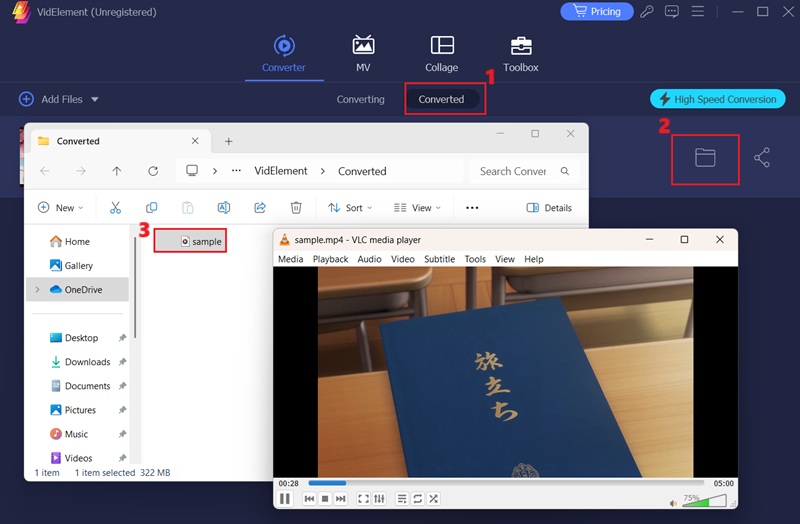
Task: Open See more options in Explorer
Action: click(x=472, y=208)
